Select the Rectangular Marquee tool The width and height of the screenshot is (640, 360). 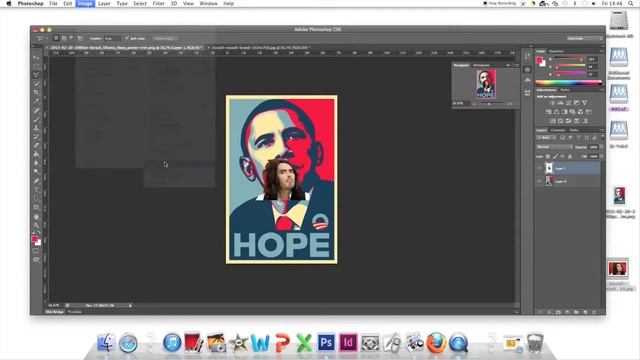pyautogui.click(x=36, y=66)
